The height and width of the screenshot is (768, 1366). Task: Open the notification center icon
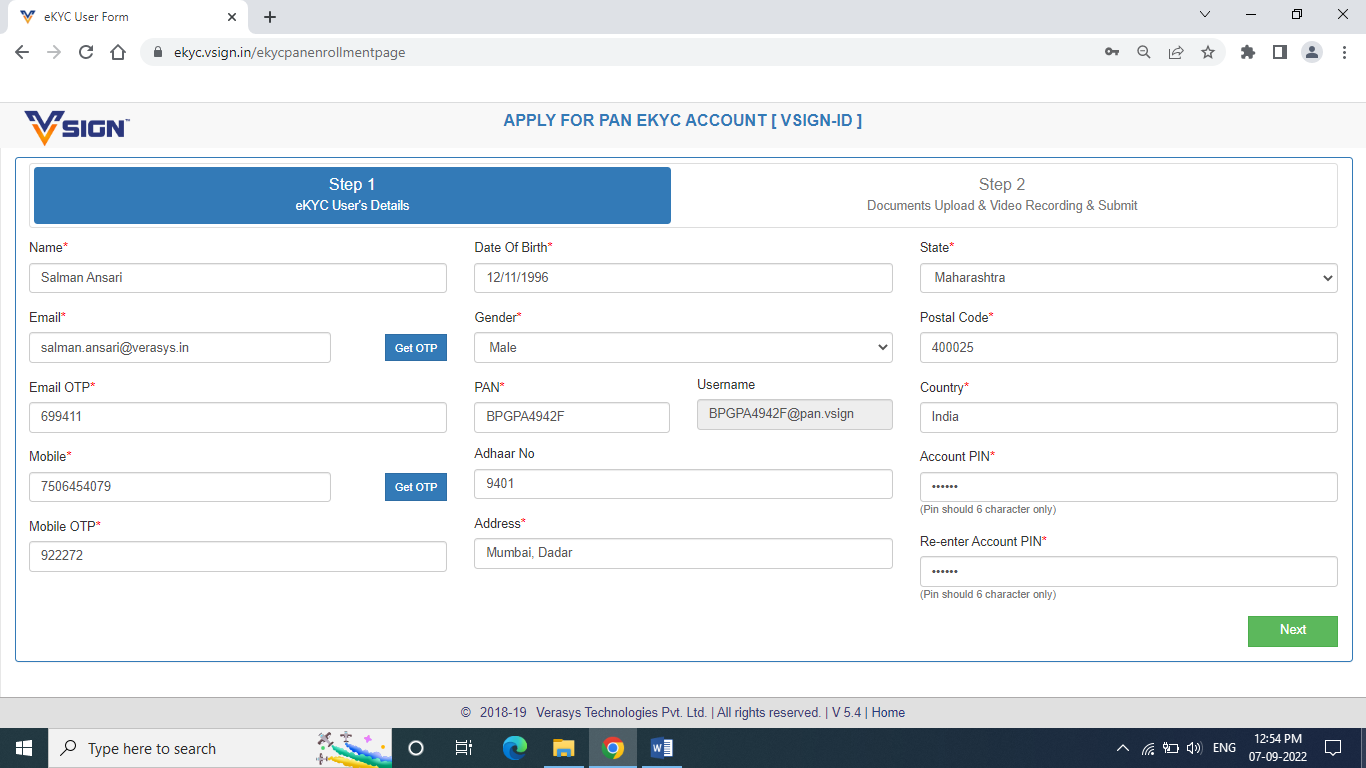(1333, 748)
